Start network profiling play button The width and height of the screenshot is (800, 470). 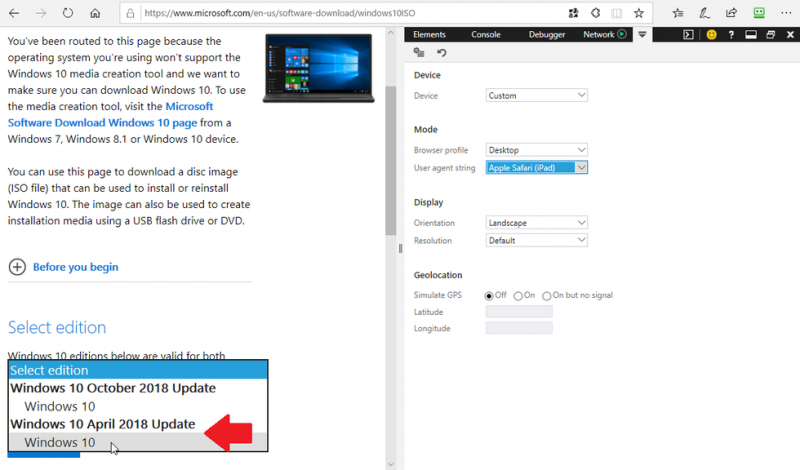pyautogui.click(x=621, y=34)
